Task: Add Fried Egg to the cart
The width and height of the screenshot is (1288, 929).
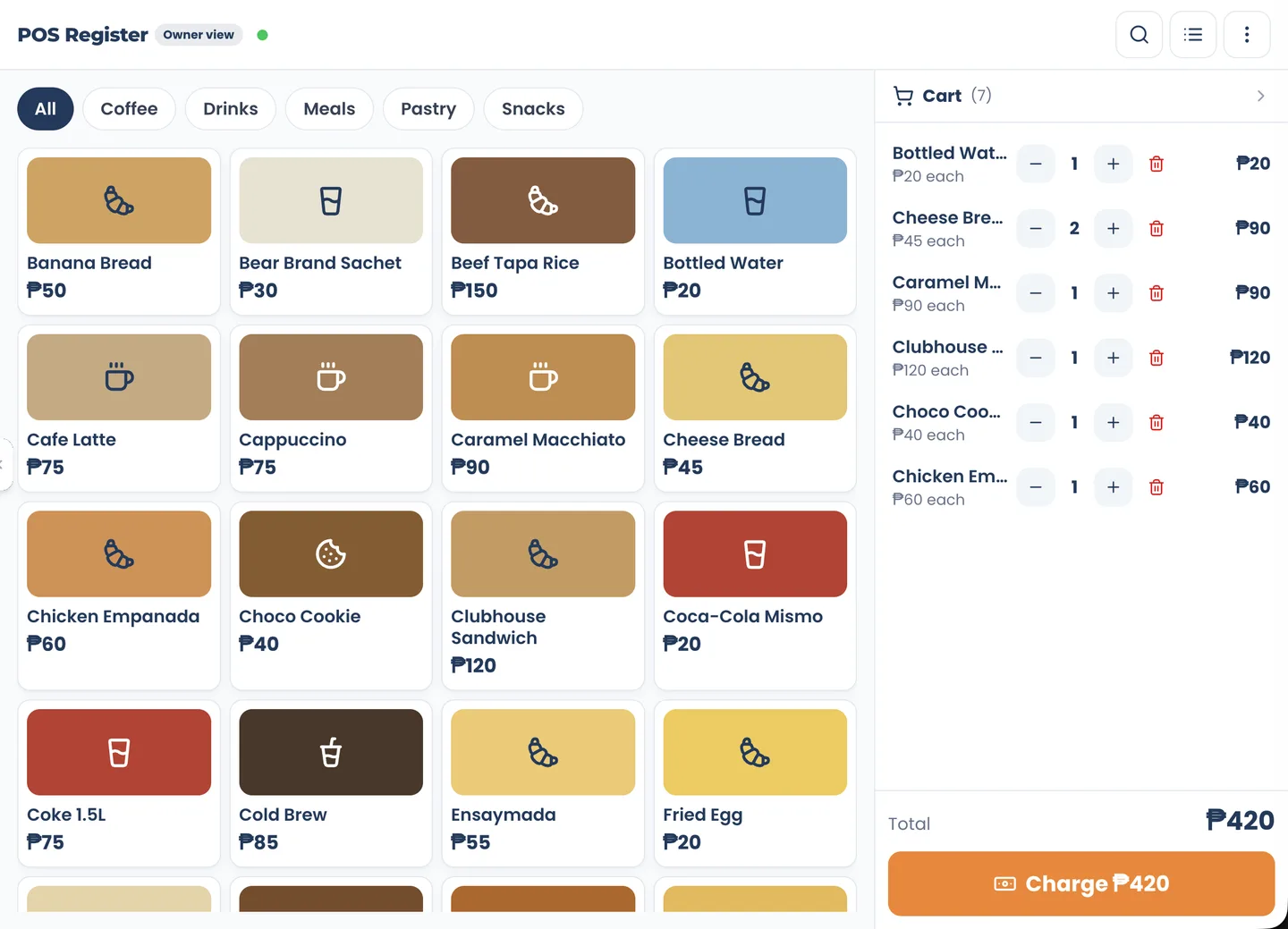Action: 755,783
